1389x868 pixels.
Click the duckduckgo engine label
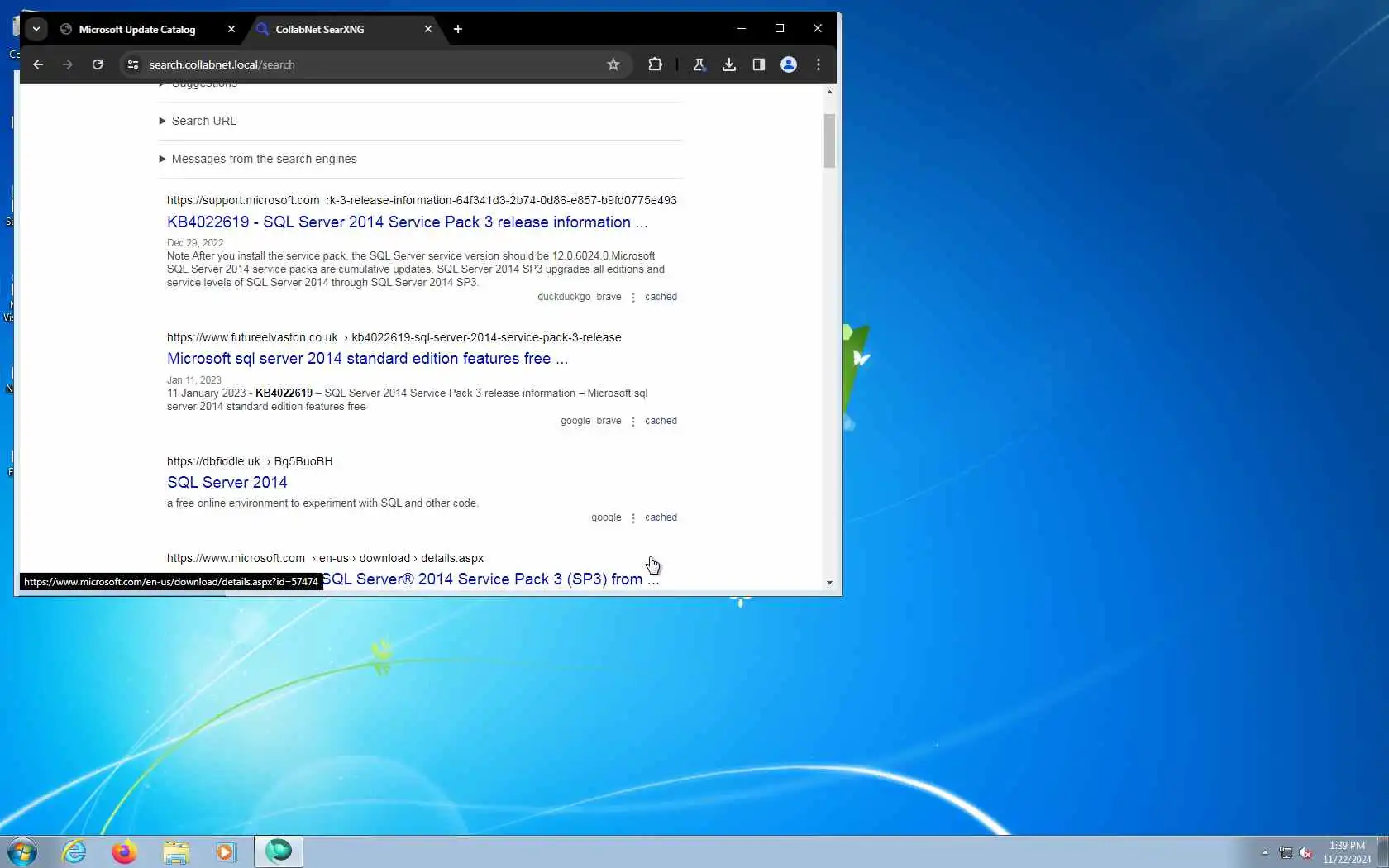564,297
